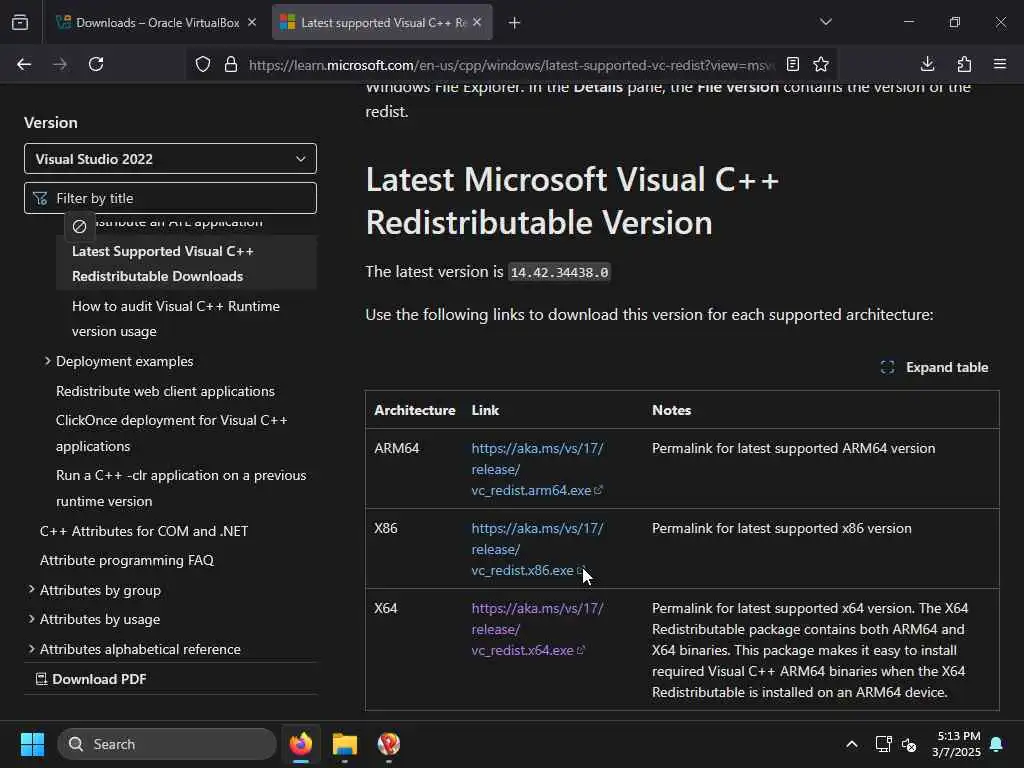
Task: Click the Download PDF button
Action: coord(91,679)
